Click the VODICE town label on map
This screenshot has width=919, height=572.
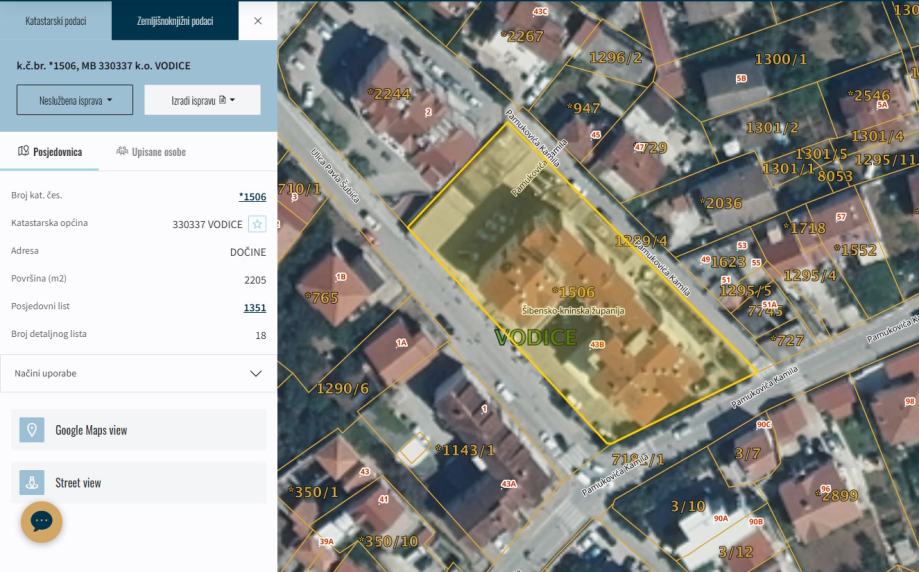(x=536, y=338)
